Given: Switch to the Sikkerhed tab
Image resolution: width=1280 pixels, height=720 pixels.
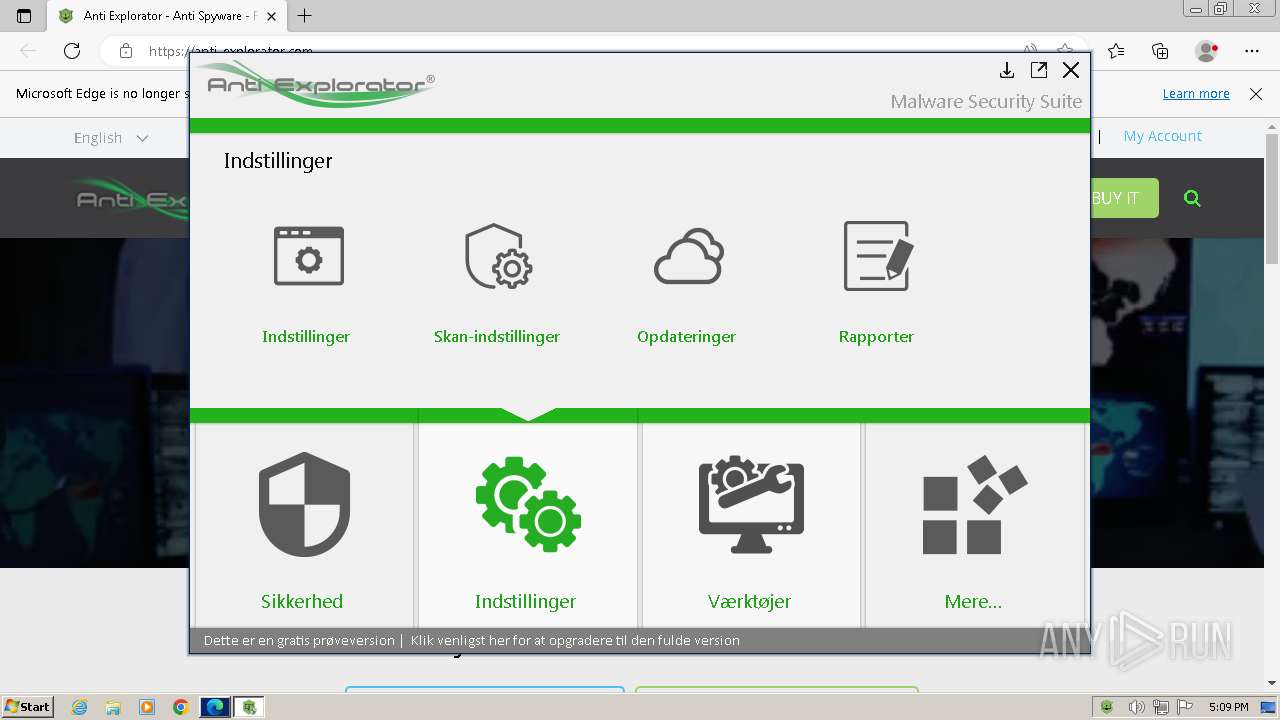Looking at the screenshot, I should (304, 526).
